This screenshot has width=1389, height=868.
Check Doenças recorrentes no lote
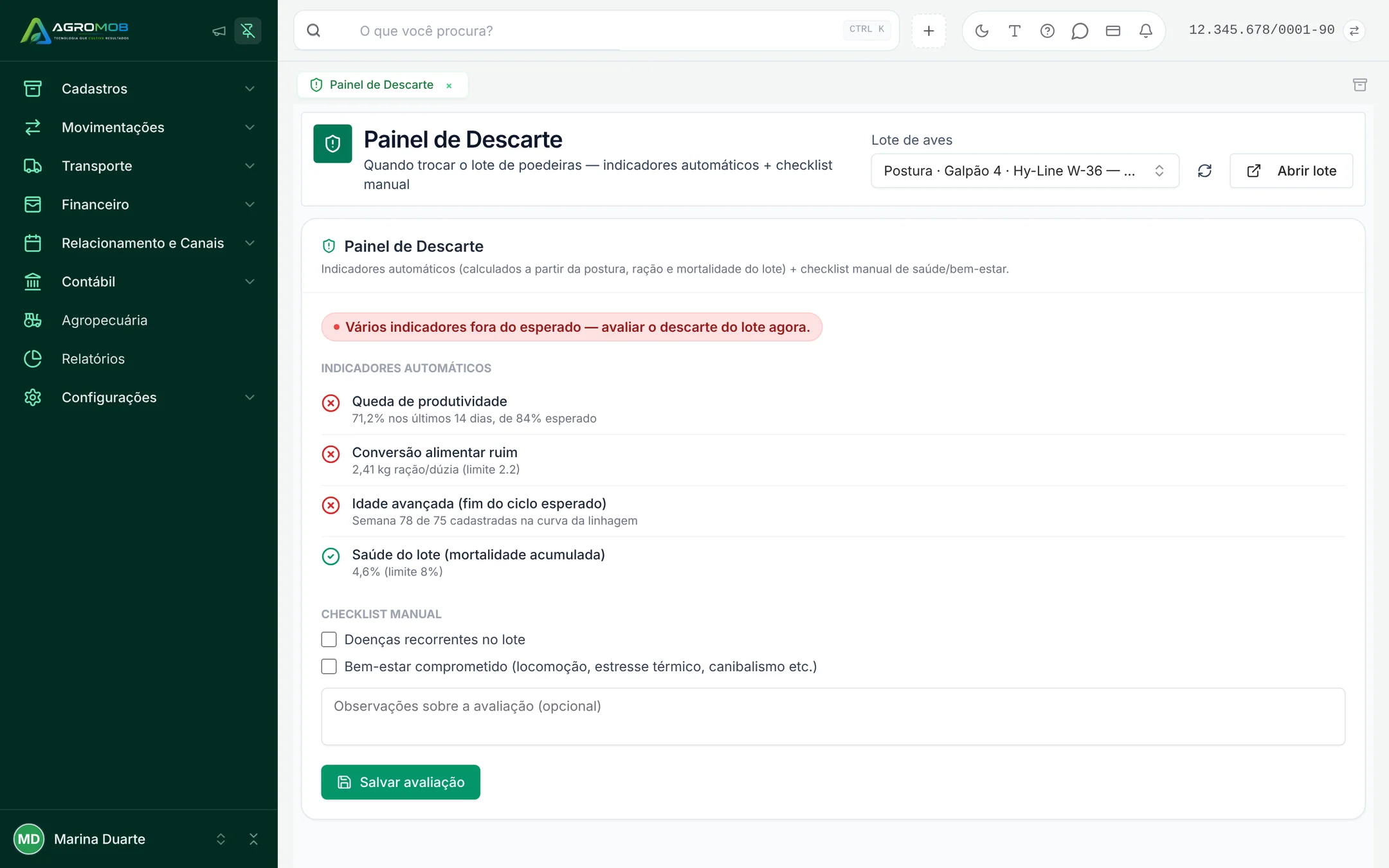tap(329, 640)
